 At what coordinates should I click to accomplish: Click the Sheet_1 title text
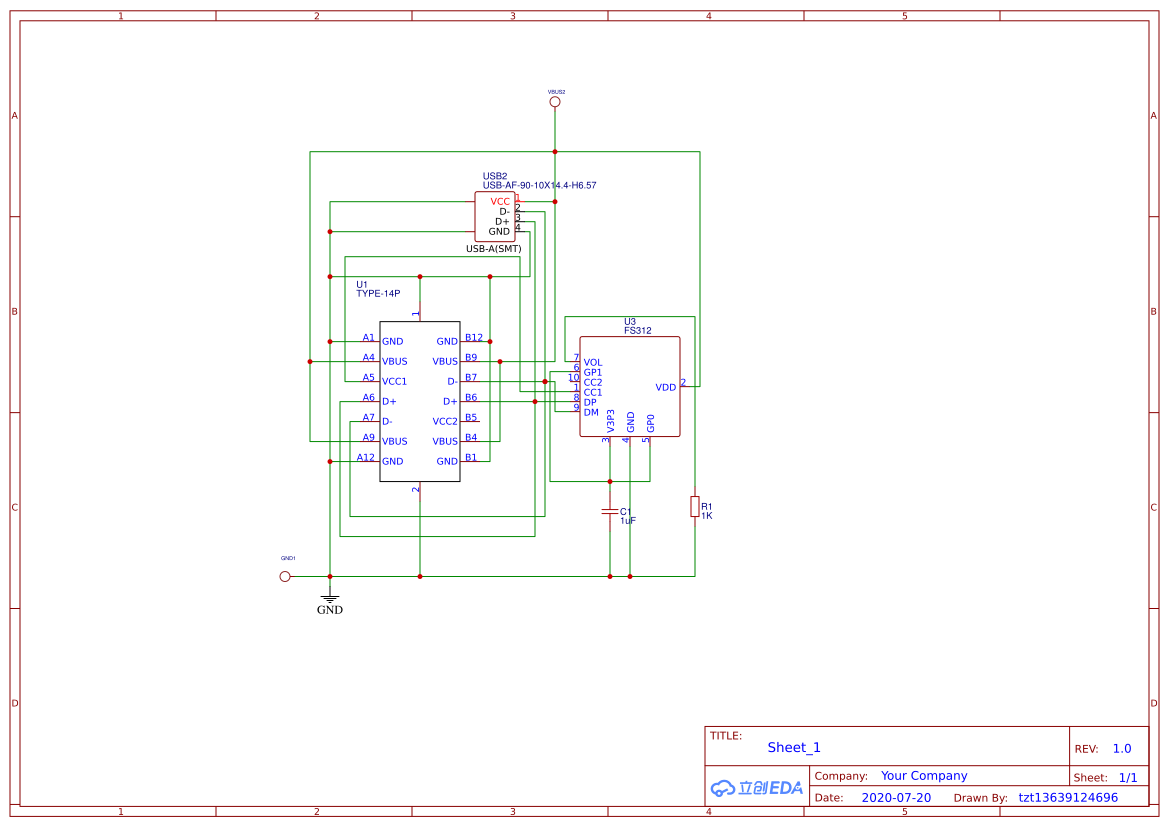click(794, 747)
